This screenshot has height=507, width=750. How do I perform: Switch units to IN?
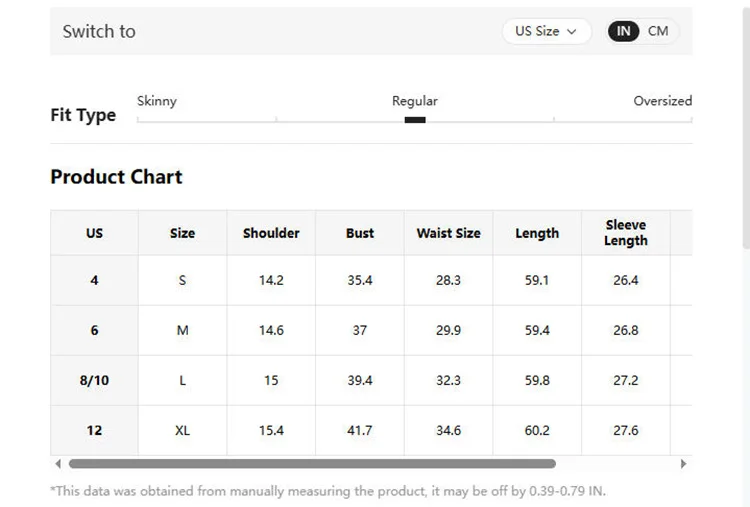click(x=623, y=31)
